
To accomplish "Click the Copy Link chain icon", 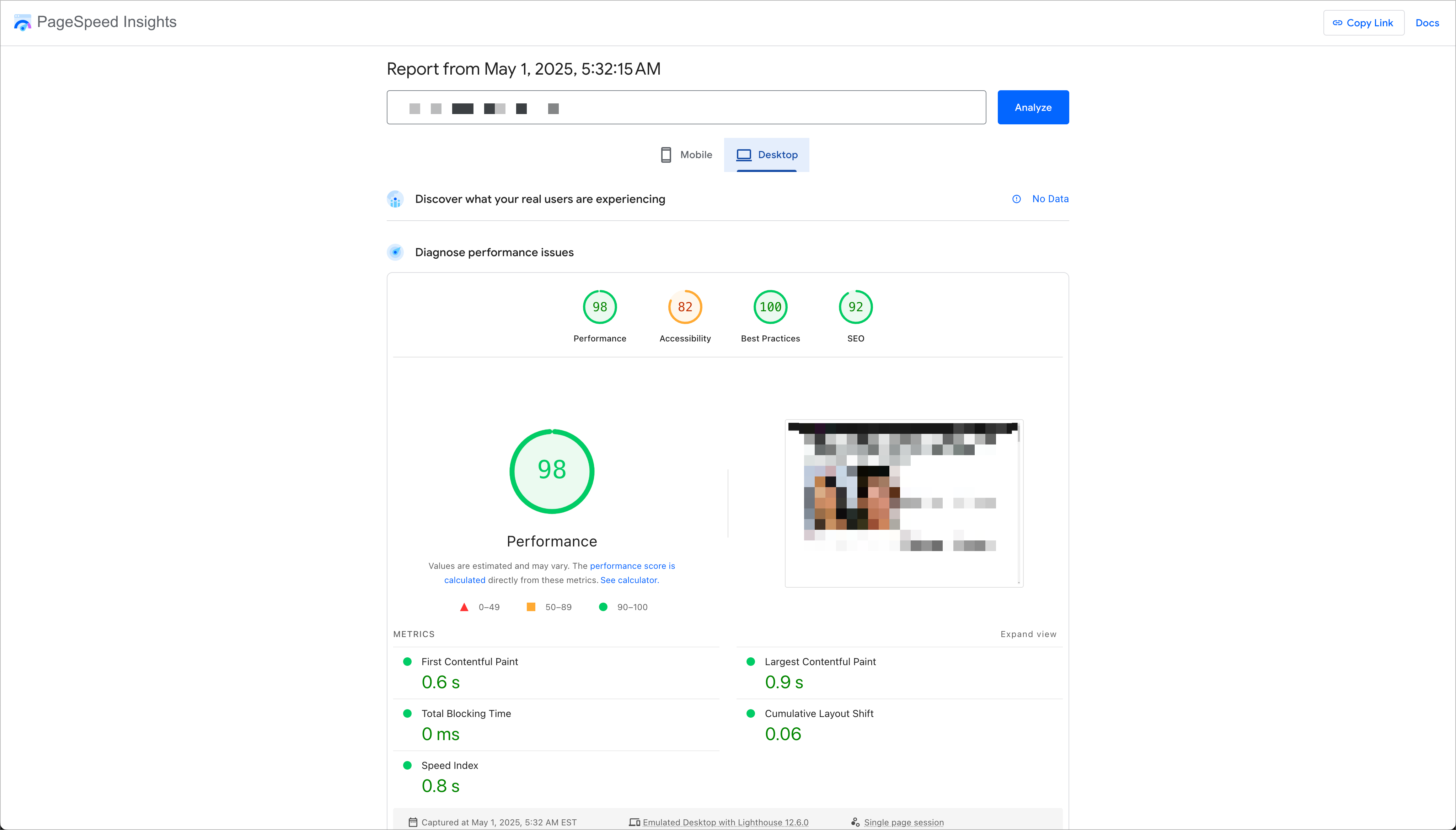I will 1337,23.
